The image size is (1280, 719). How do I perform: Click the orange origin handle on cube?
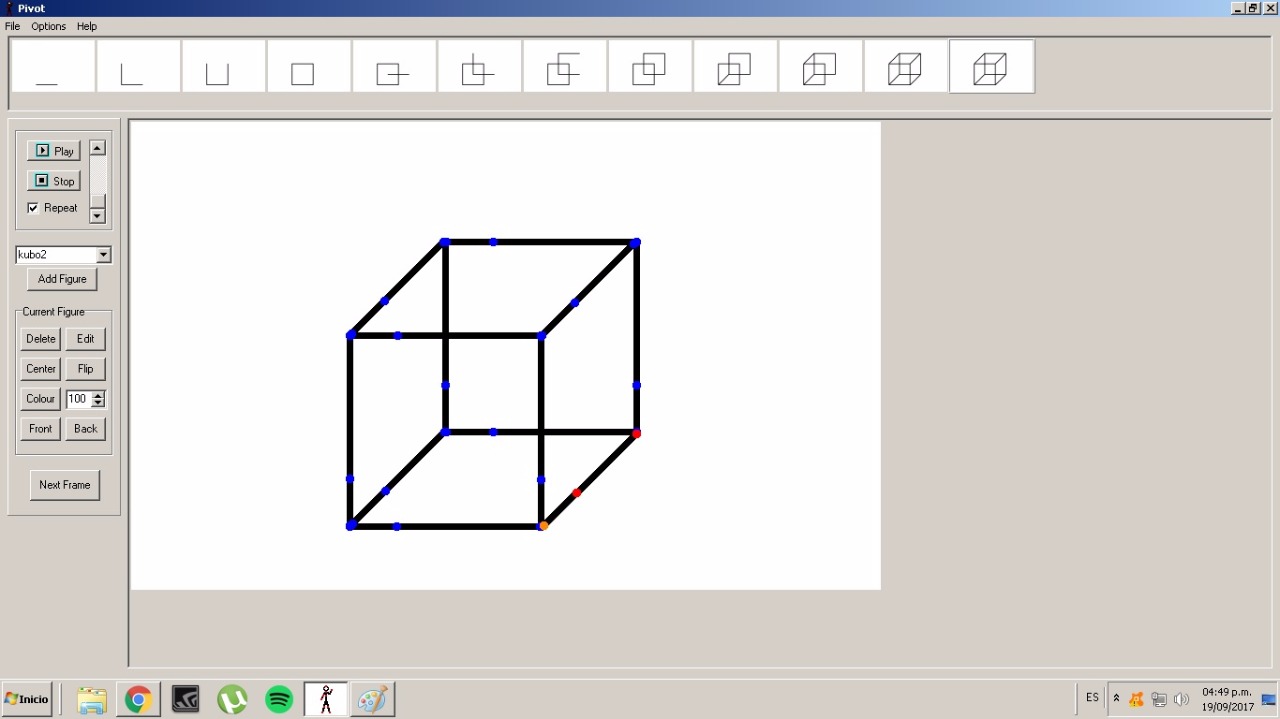pyautogui.click(x=544, y=526)
